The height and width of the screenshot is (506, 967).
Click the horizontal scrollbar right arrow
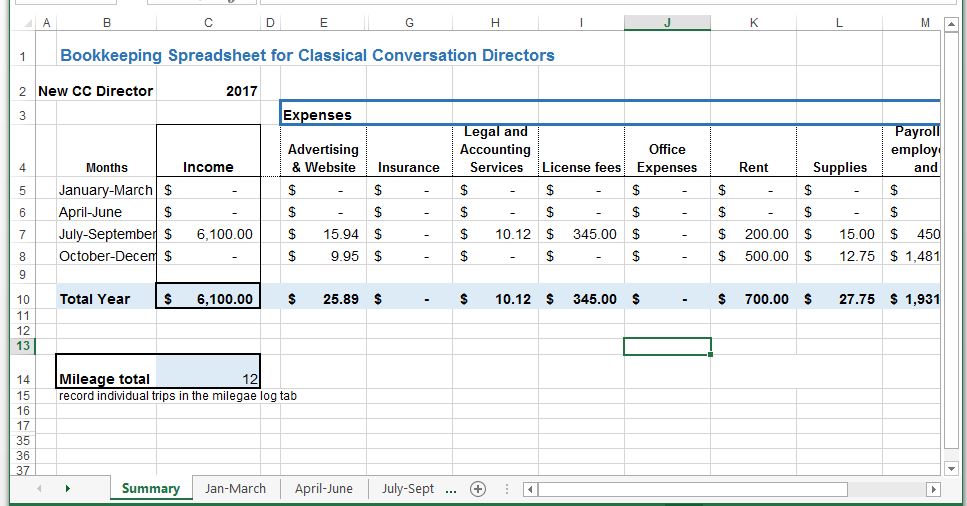coord(933,489)
